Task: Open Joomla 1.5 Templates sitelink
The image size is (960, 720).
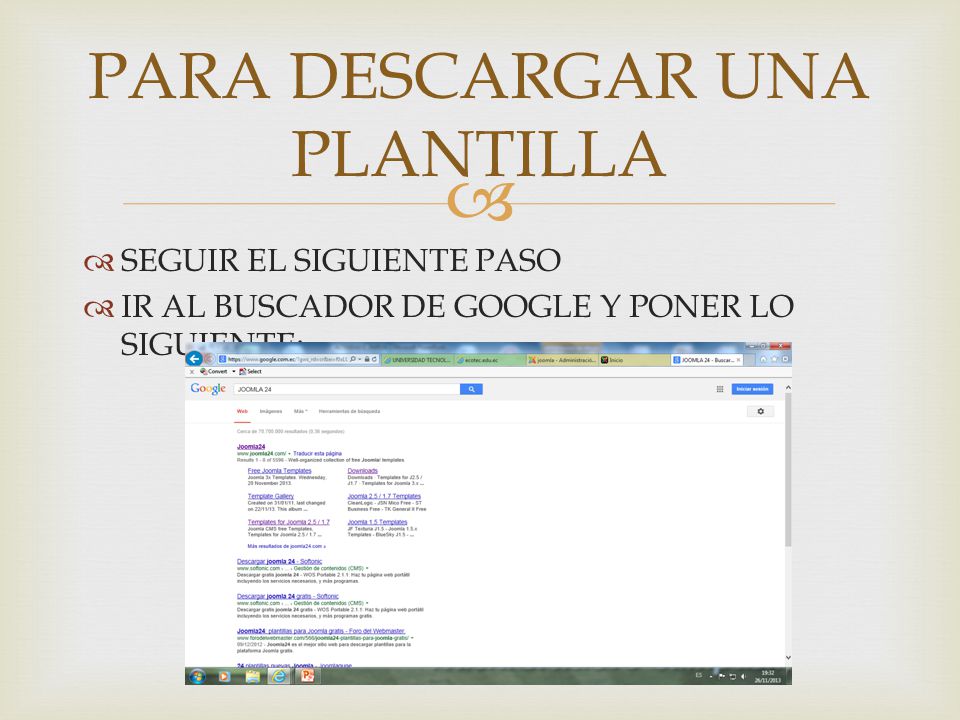Action: click(377, 522)
